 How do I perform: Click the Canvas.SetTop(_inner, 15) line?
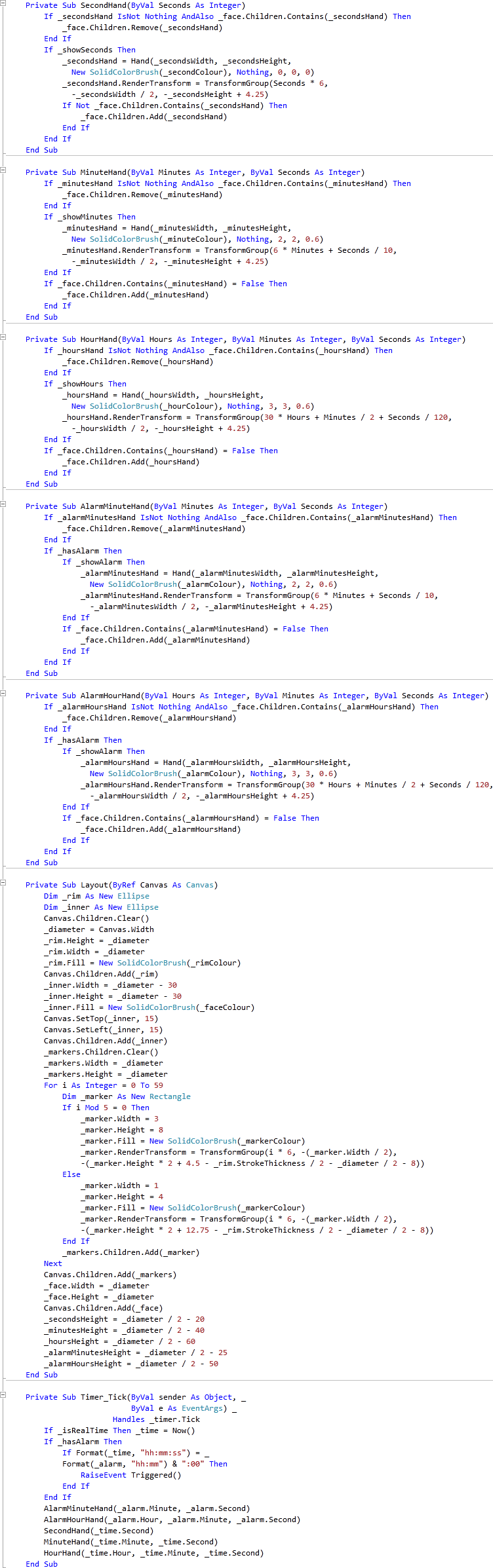tap(101, 1018)
